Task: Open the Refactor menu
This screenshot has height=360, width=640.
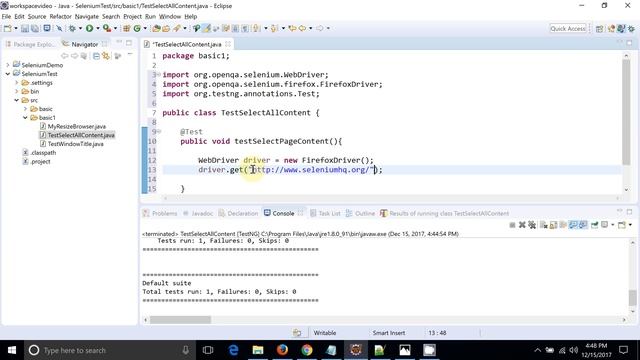Action: pyautogui.click(x=60, y=16)
